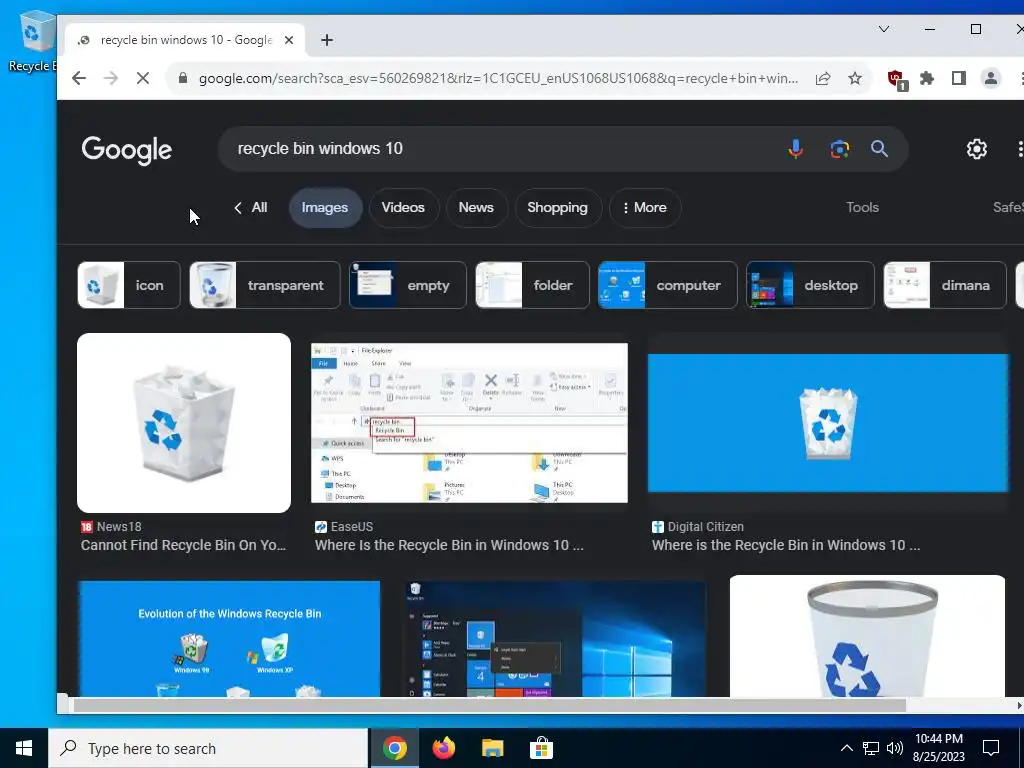The height and width of the screenshot is (768, 1024).
Task: Open File Explorer from the taskbar
Action: tap(492, 748)
